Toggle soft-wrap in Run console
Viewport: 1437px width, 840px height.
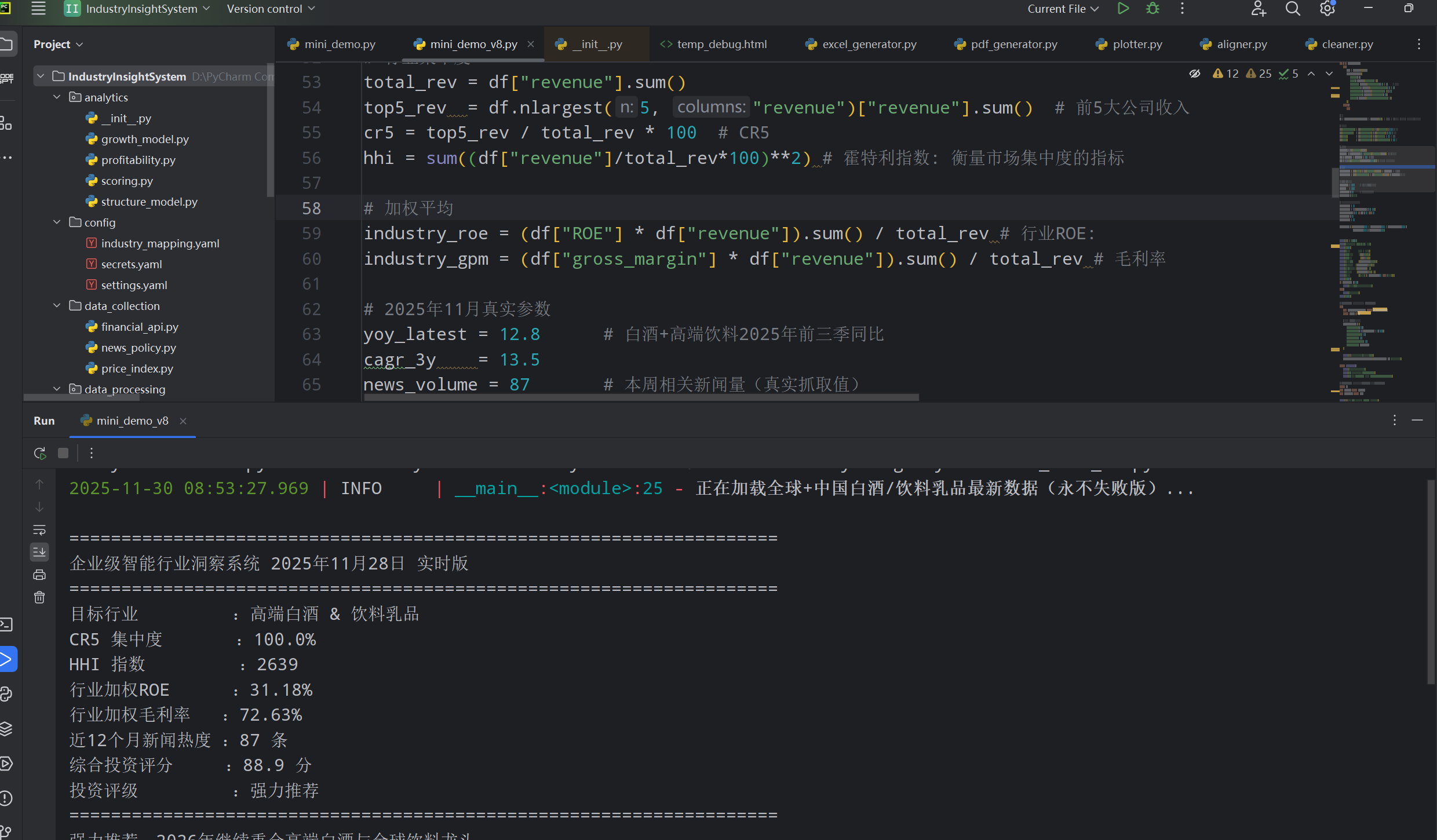[39, 529]
